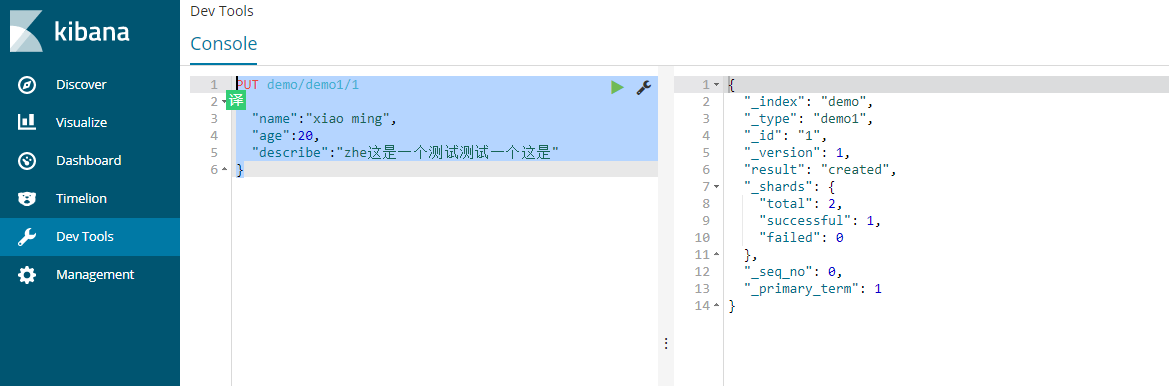1169x386 pixels.
Task: Go to Visualize in sidebar
Action: [89, 123]
